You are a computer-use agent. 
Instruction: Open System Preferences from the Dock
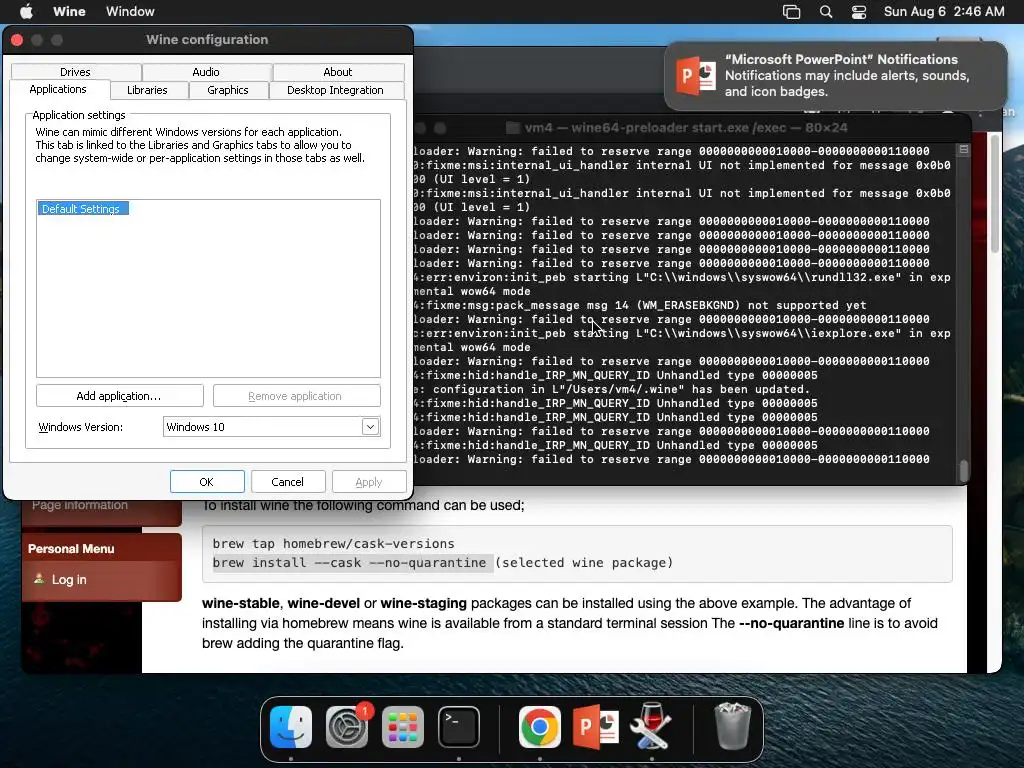tap(347, 726)
